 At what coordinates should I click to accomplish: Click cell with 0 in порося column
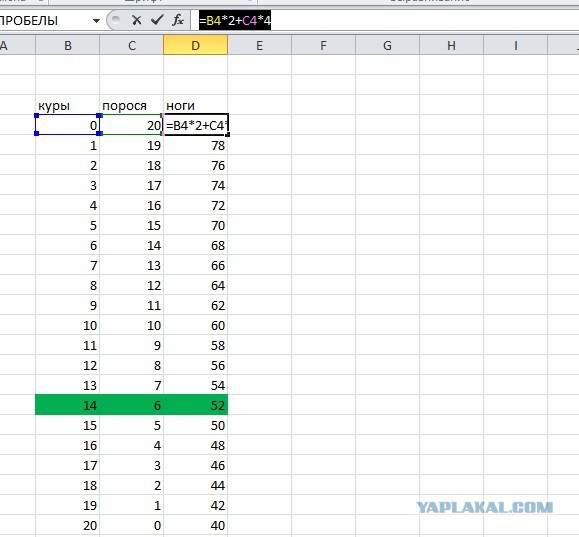[132, 525]
